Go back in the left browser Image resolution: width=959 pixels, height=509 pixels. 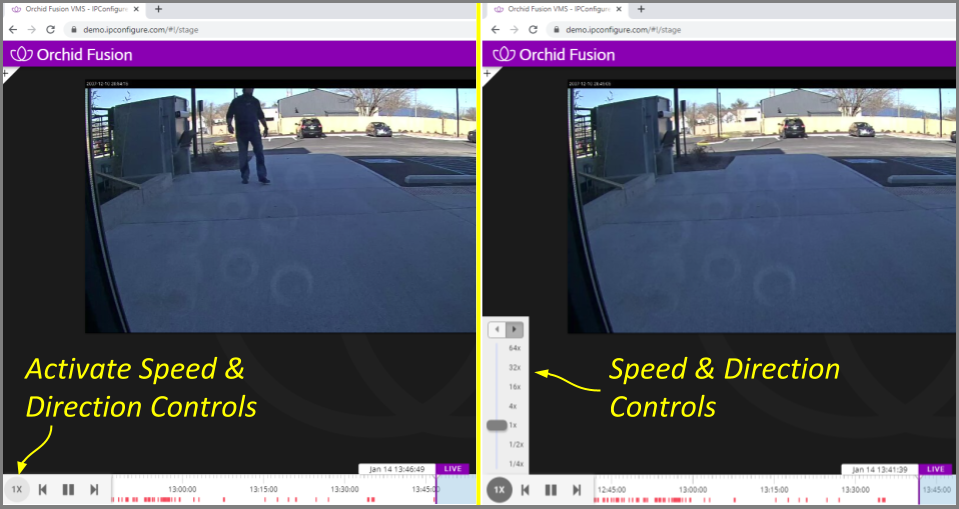(13, 29)
